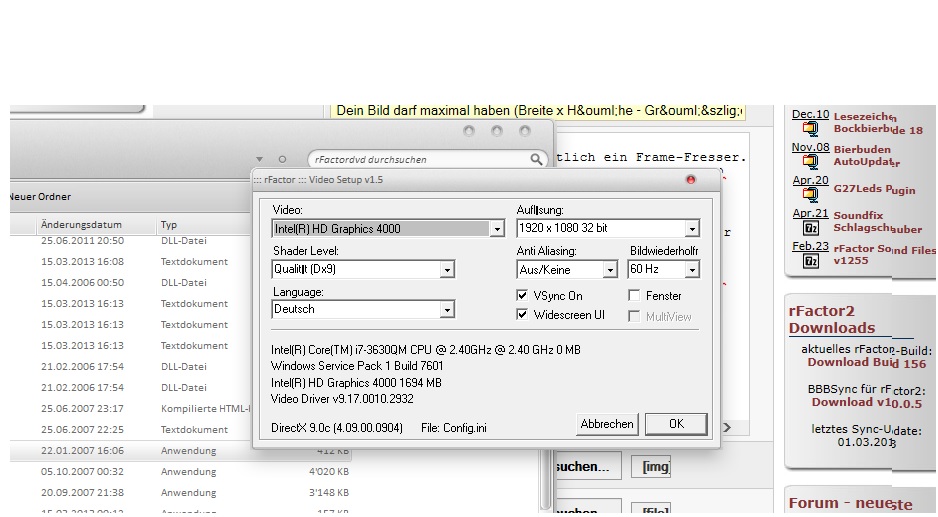Click the monitor icon beside Lesezeichen Bockbierbude

click(811, 129)
